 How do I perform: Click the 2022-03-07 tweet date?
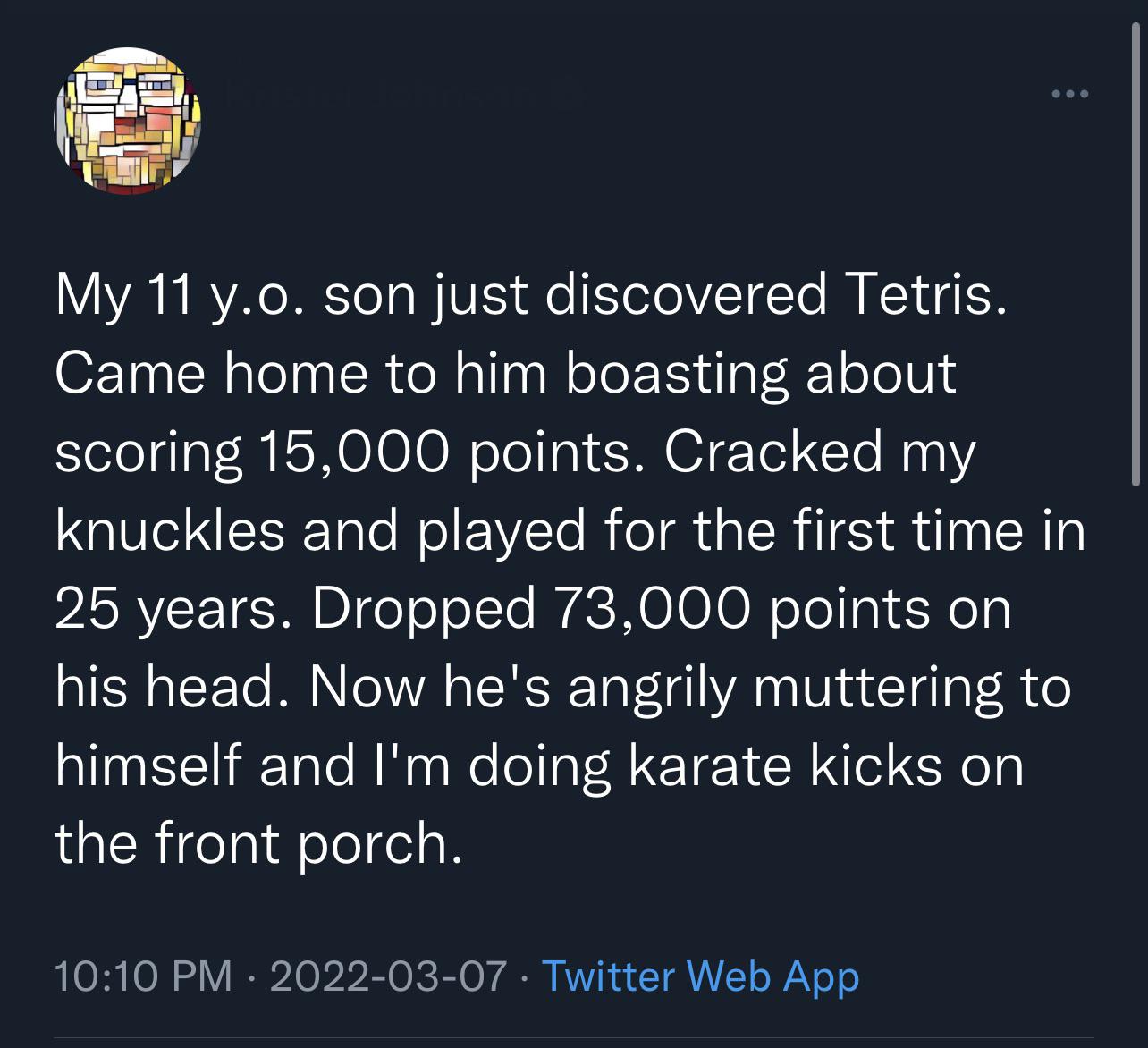tap(388, 976)
